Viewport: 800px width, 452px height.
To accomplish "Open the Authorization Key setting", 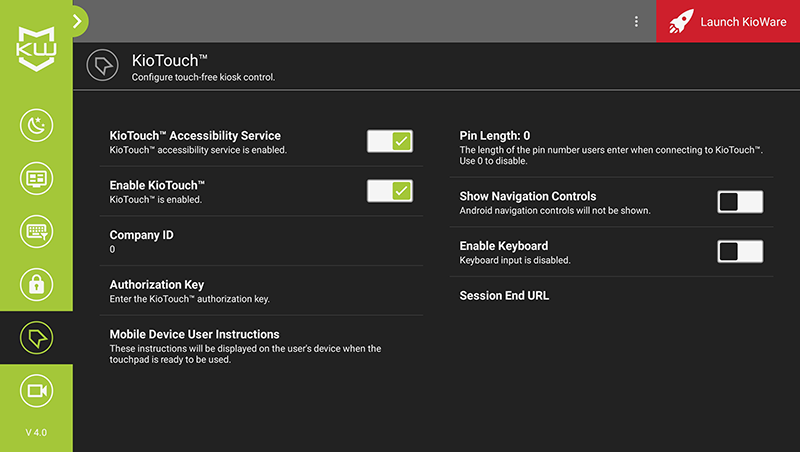I will pyautogui.click(x=261, y=291).
